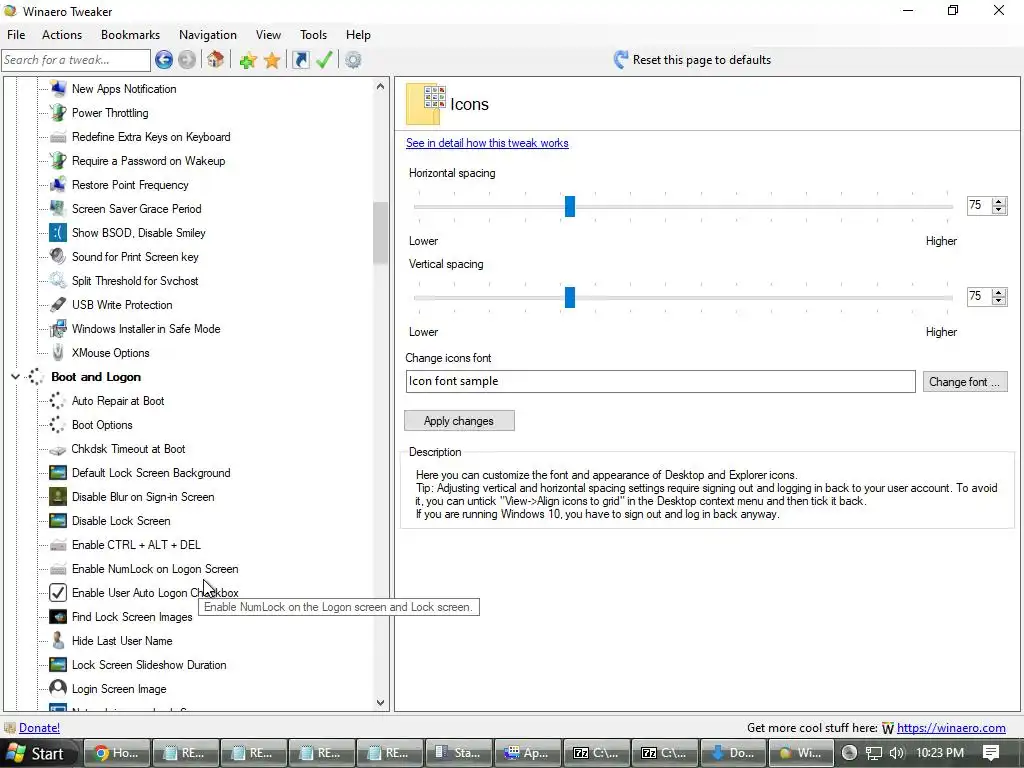The image size is (1024, 768).
Task: Click the Apply changes button
Action: point(459,421)
